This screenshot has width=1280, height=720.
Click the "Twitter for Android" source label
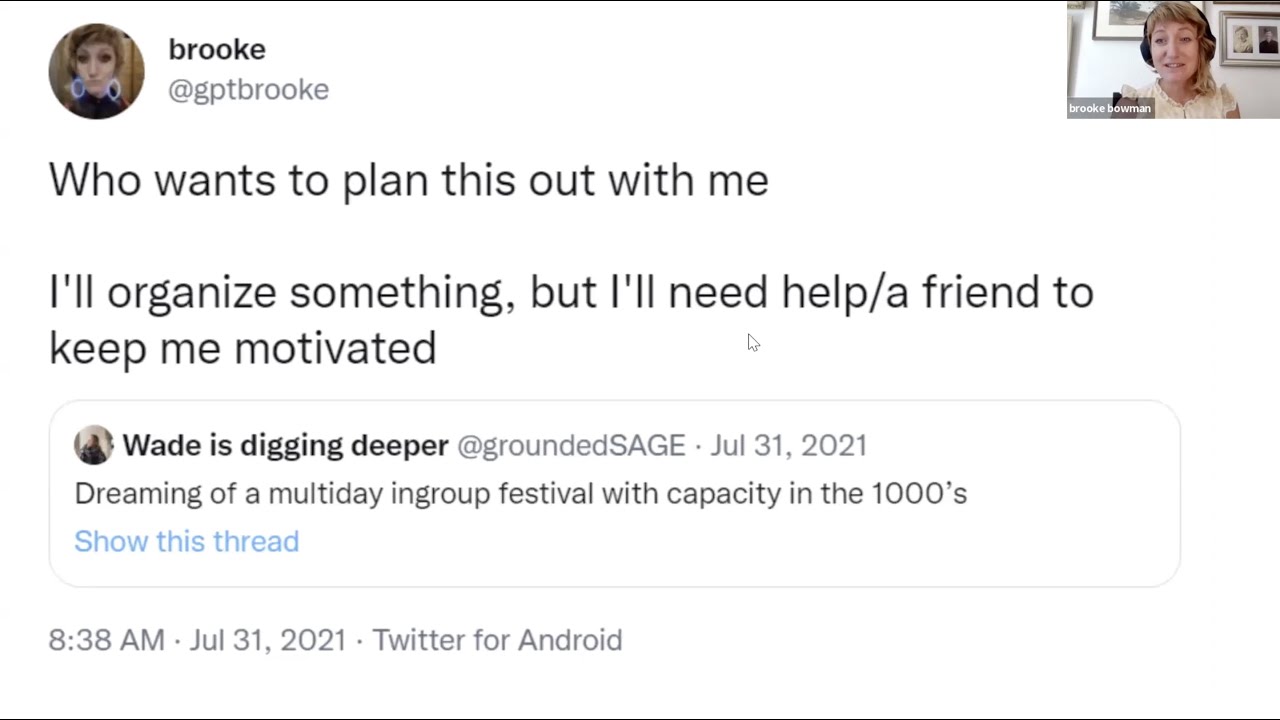[x=497, y=640]
